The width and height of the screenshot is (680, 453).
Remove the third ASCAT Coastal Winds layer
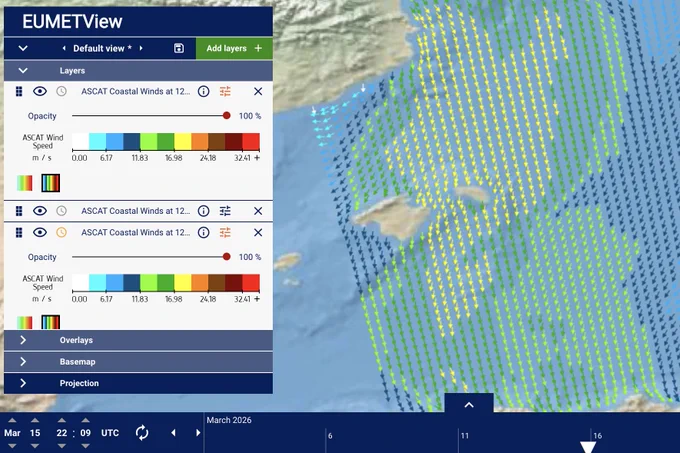tap(258, 232)
